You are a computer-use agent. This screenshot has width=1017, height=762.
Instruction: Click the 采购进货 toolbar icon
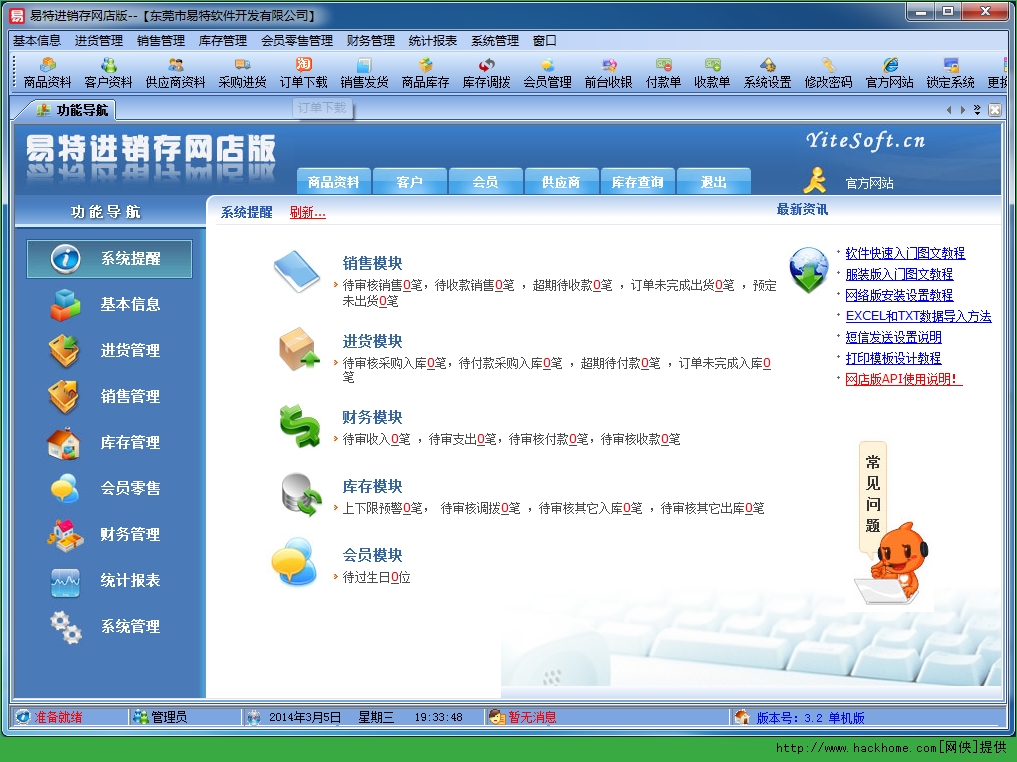click(x=242, y=73)
